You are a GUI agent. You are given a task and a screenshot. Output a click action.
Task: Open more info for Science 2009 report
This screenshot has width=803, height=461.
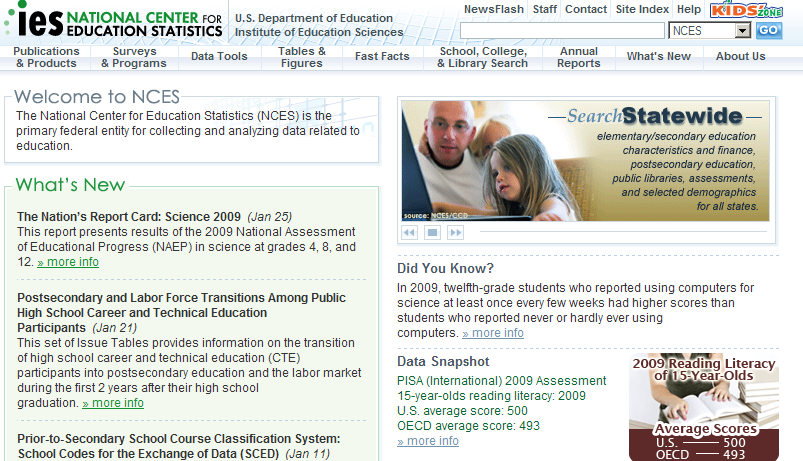[x=68, y=262]
